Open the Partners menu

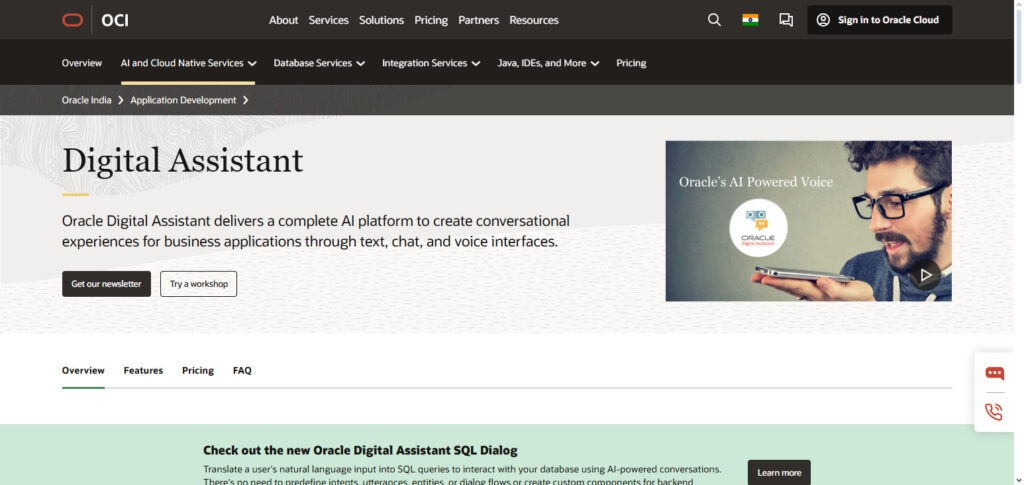479,20
